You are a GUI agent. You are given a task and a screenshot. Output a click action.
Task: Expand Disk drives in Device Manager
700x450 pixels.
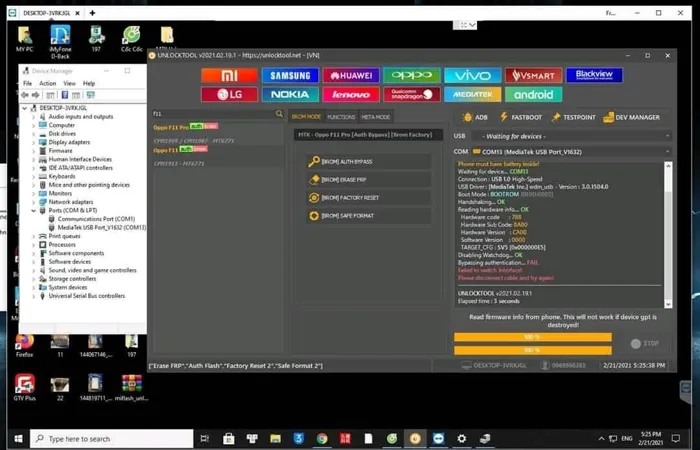[x=33, y=133]
